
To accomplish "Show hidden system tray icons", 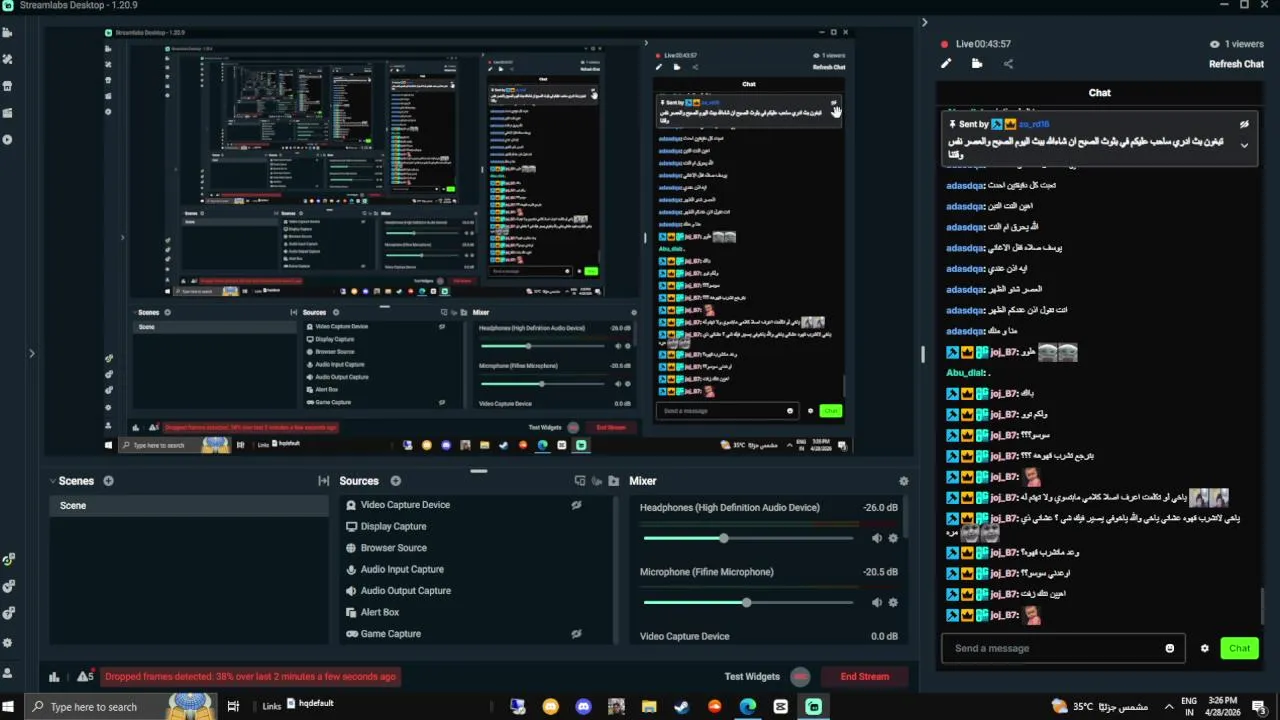I will click(1168, 707).
